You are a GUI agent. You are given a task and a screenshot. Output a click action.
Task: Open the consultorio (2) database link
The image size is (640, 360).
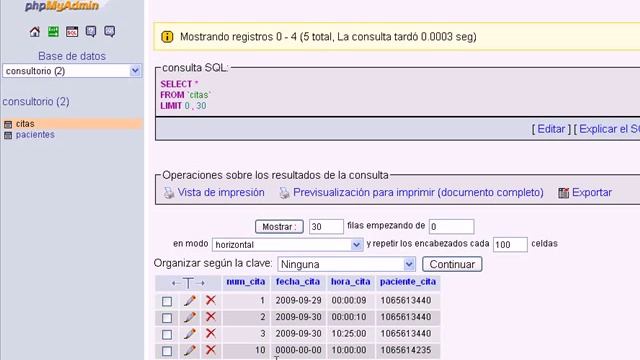coord(36,102)
